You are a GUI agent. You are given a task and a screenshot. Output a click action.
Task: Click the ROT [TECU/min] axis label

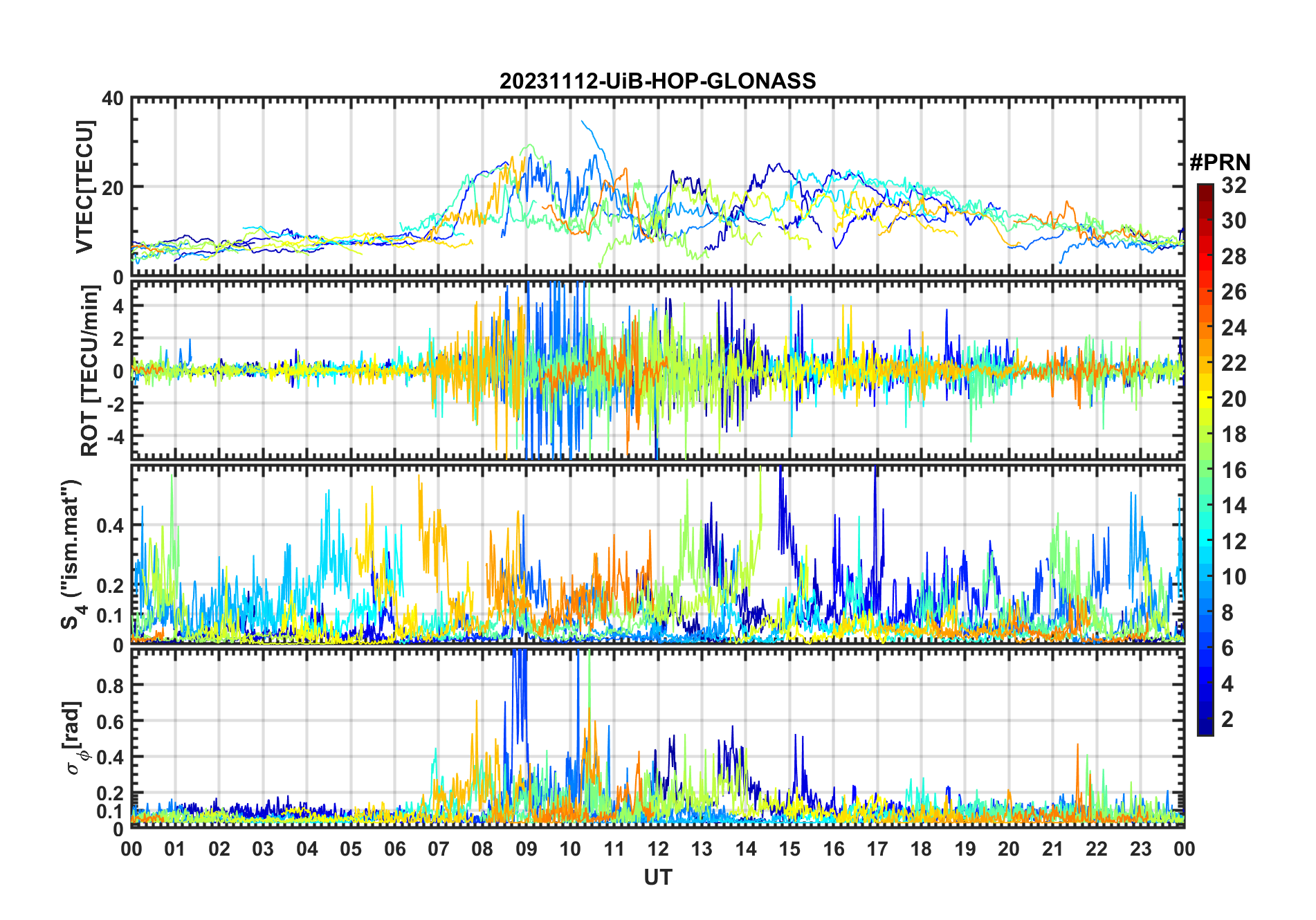[x=89, y=371]
